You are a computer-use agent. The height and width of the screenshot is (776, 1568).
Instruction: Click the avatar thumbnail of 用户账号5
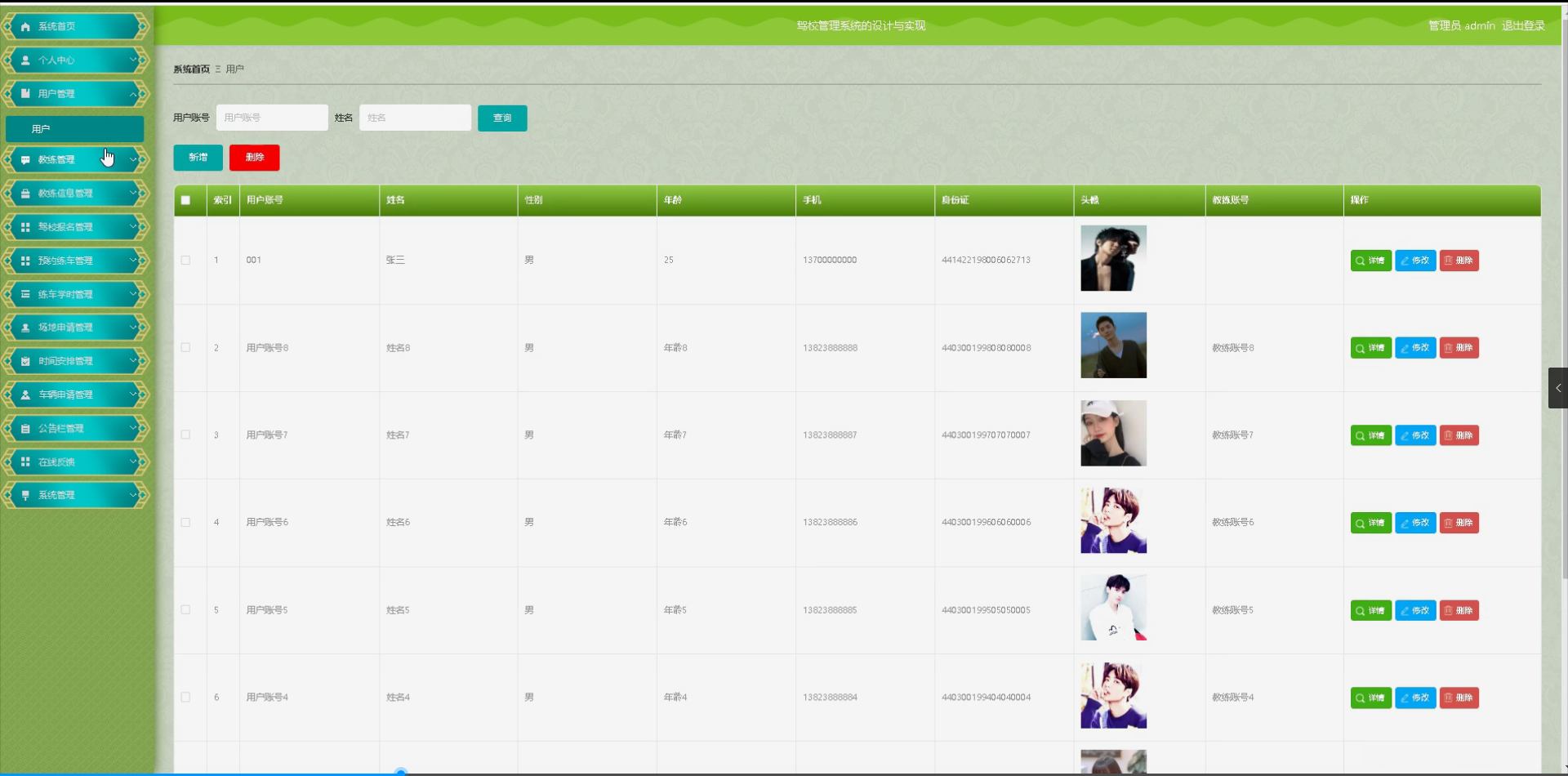pyautogui.click(x=1114, y=608)
